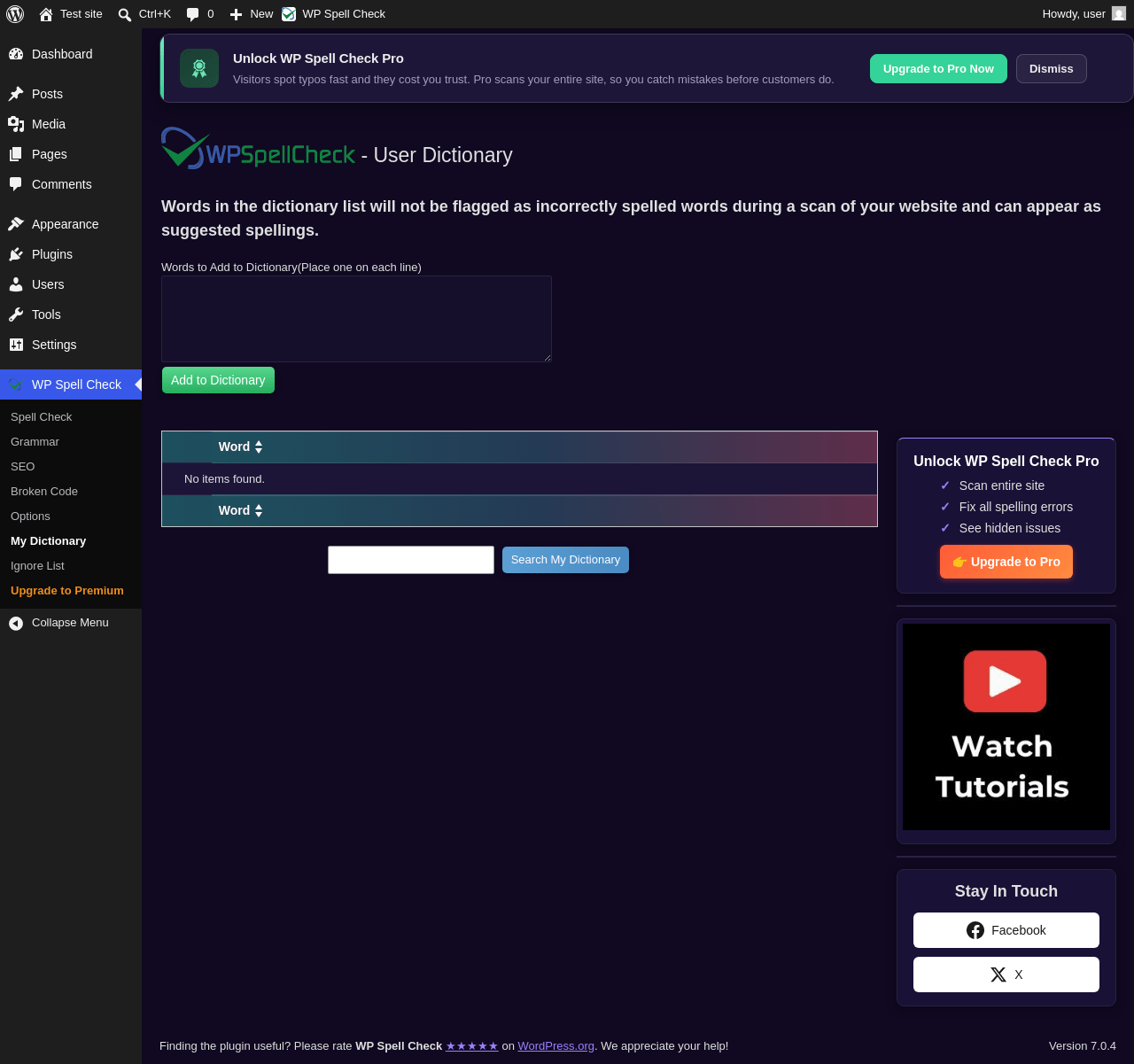Click the Pages icon in sidebar
The width and height of the screenshot is (1134, 1064).
(16, 154)
